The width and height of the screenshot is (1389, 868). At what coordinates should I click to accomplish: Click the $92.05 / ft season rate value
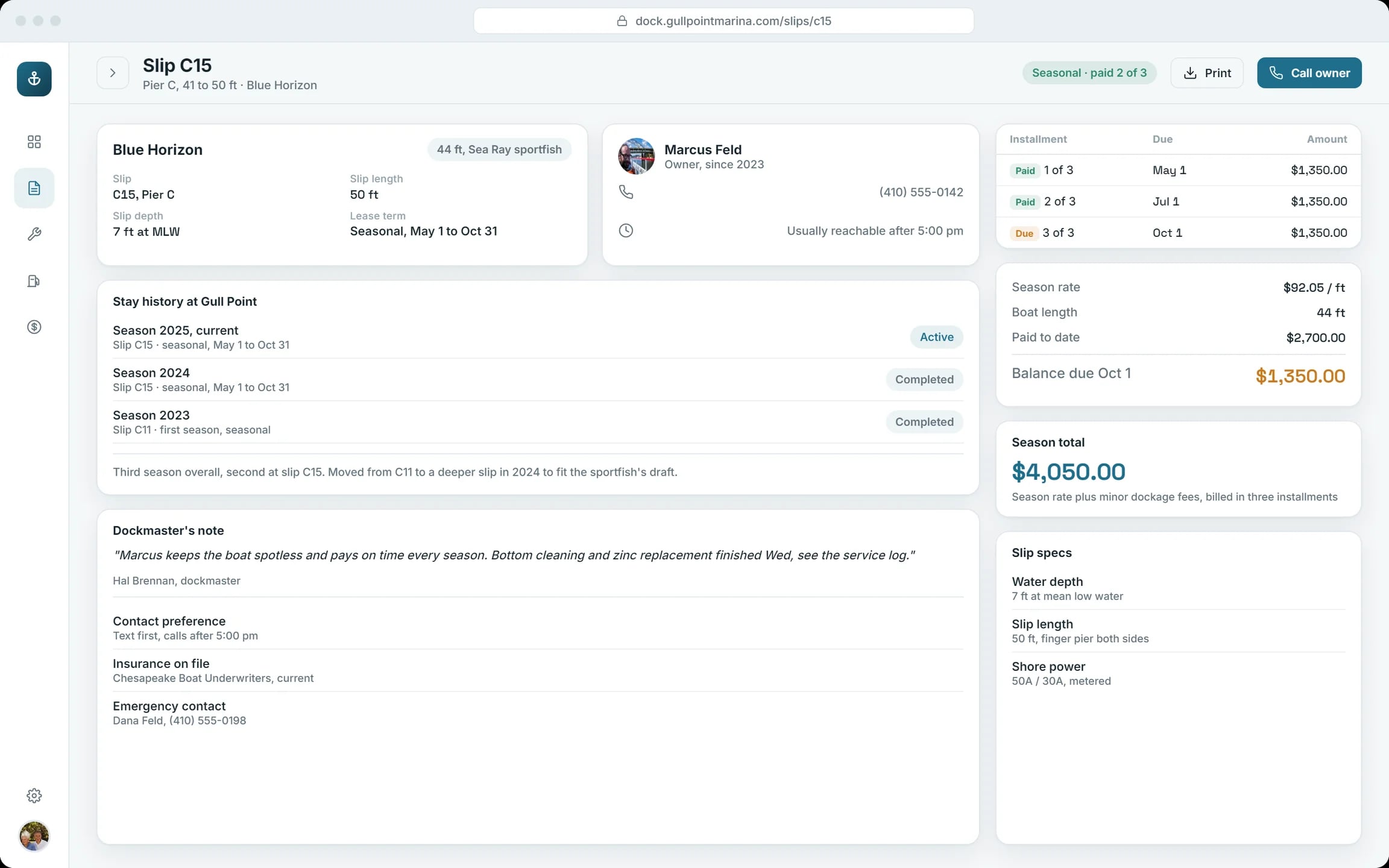pyautogui.click(x=1314, y=288)
